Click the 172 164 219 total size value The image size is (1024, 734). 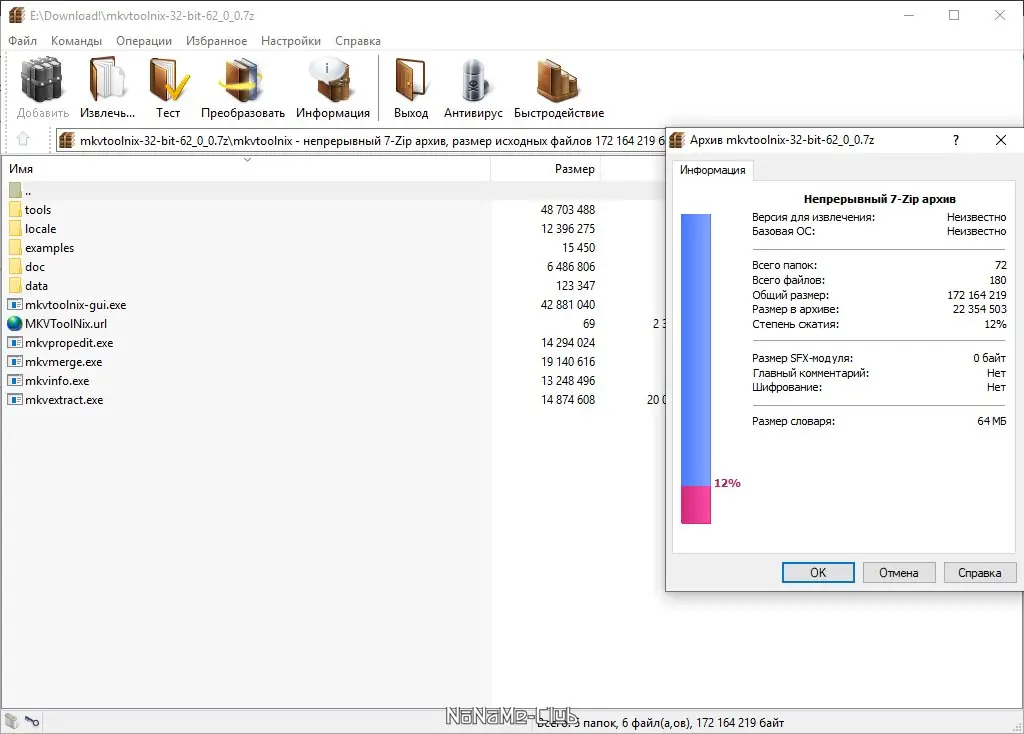(x=976, y=295)
